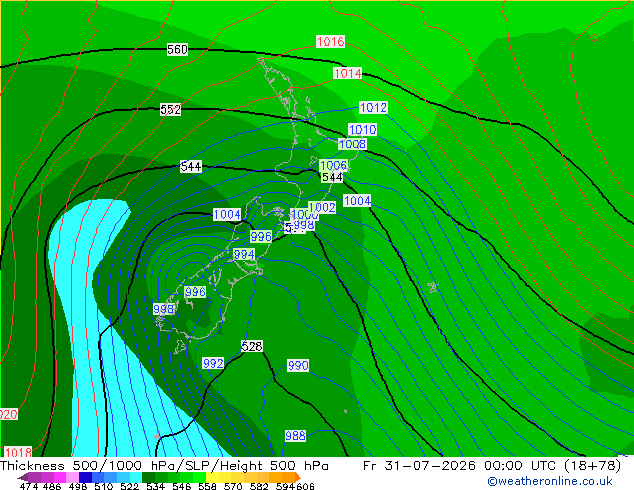Click the dark green swatch above 534 in legend
Viewport: 634px width, 490px height.
coord(149,477)
